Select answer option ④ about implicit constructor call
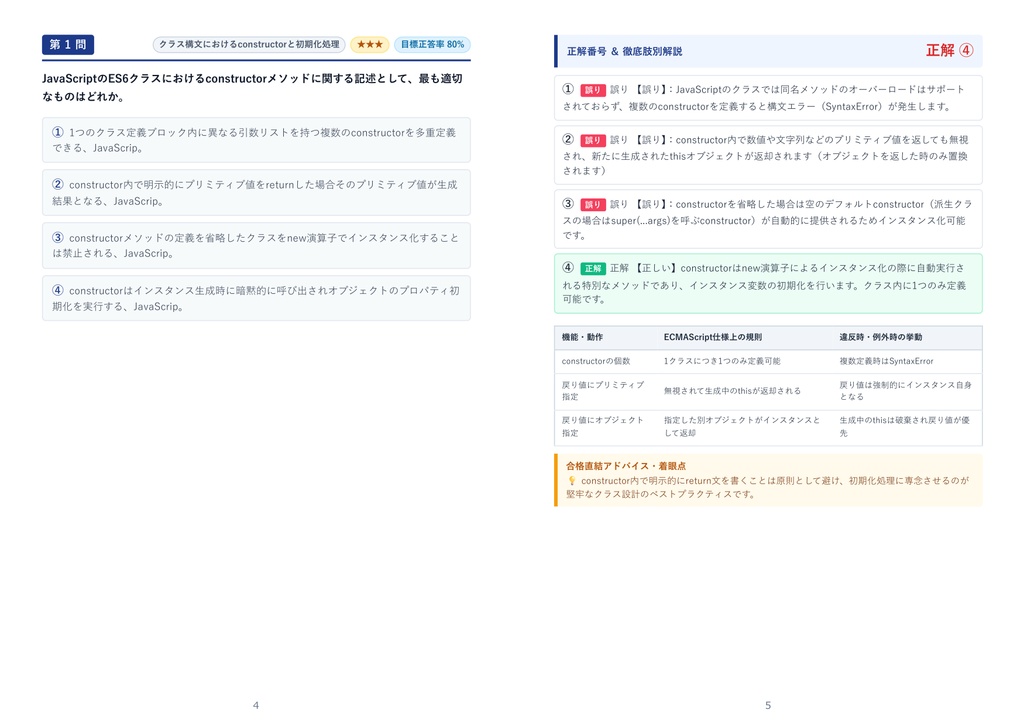 pyautogui.click(x=256, y=298)
